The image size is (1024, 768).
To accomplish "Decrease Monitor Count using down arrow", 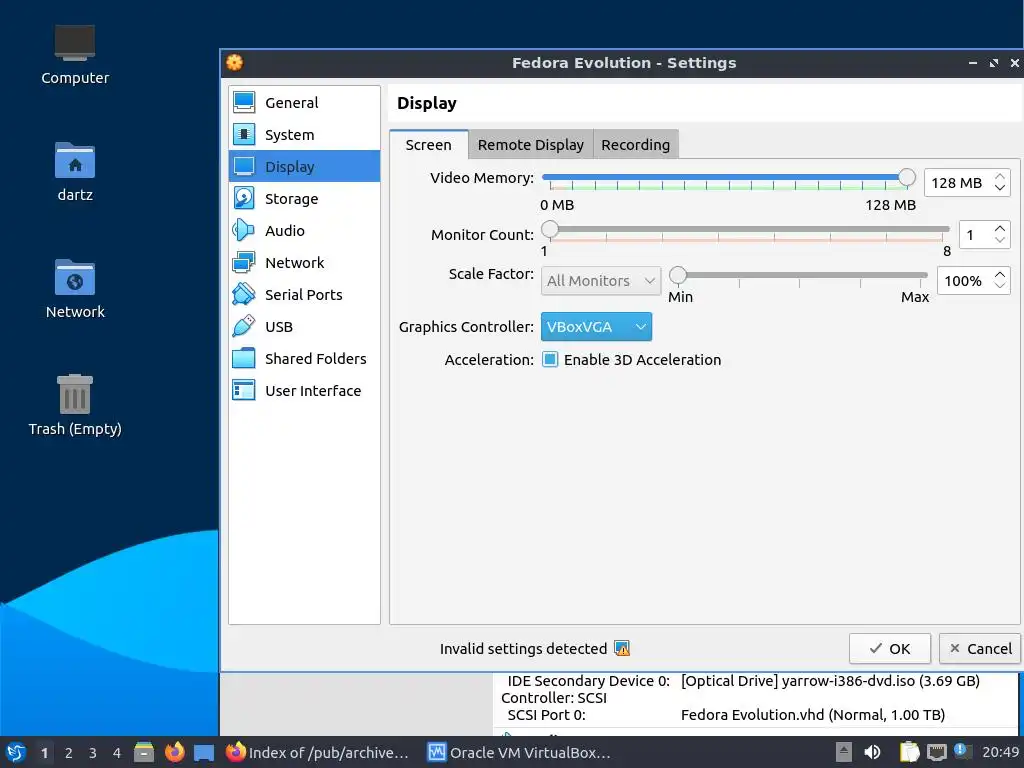I will pos(1000,240).
